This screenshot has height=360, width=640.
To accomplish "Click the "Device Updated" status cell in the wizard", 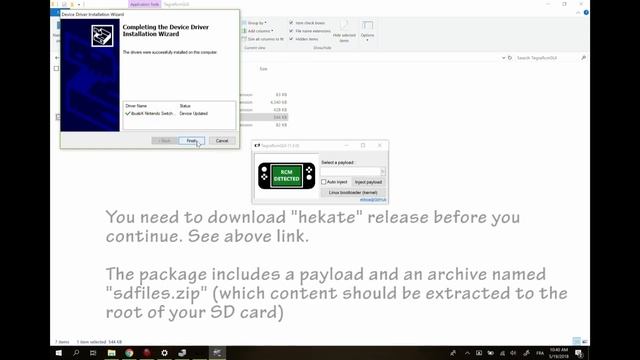I will coord(193,113).
